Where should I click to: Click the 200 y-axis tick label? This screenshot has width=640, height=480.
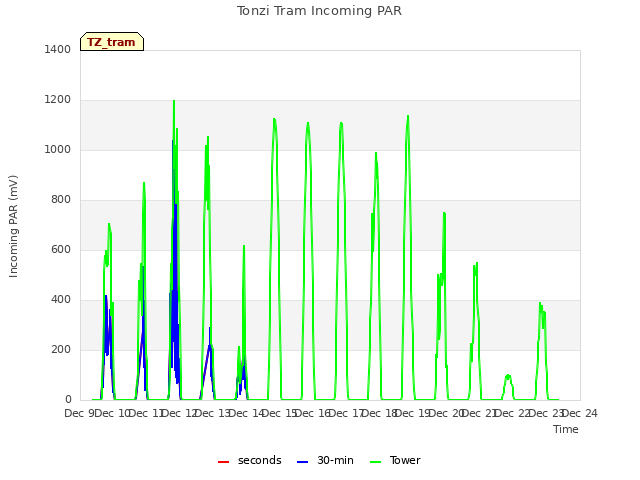(x=61, y=349)
